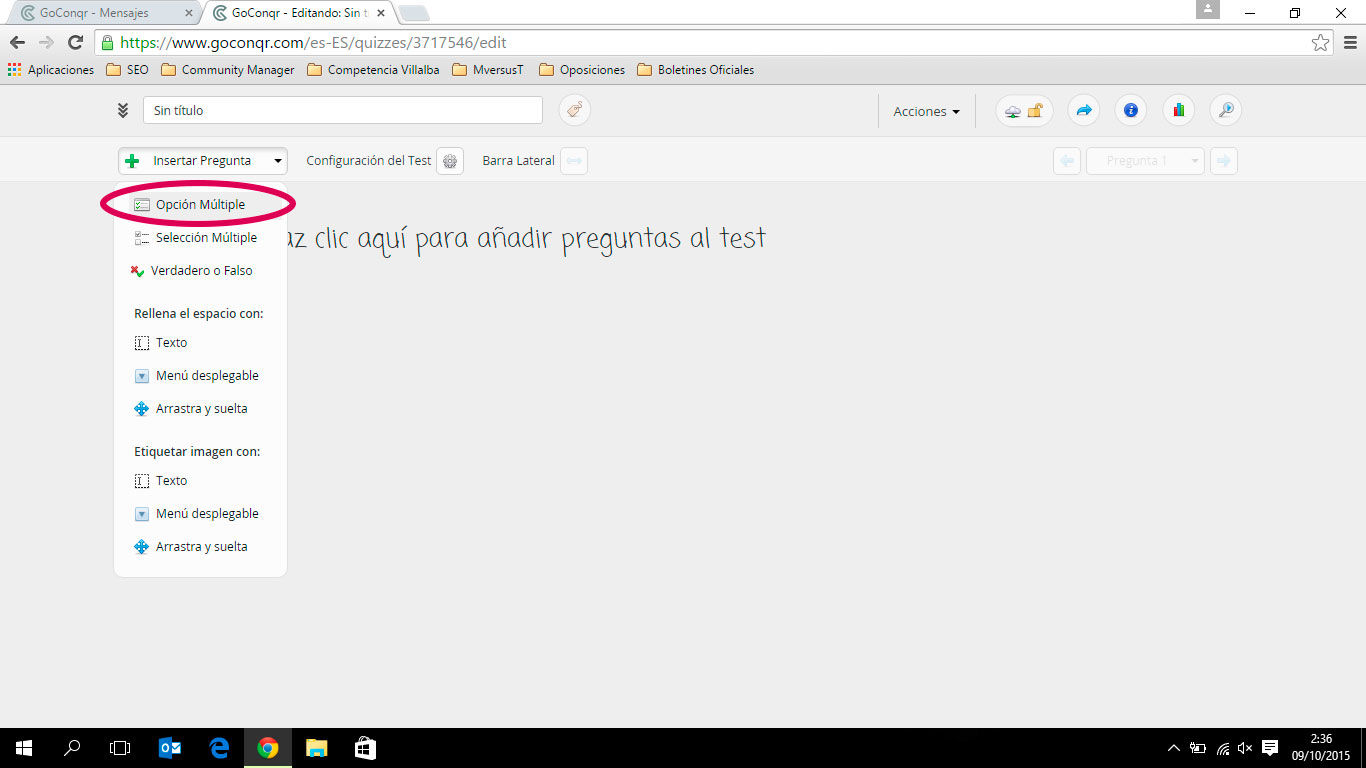Viewport: 1366px width, 768px height.
Task: Open File Explorer from the taskbar
Action: click(317, 748)
